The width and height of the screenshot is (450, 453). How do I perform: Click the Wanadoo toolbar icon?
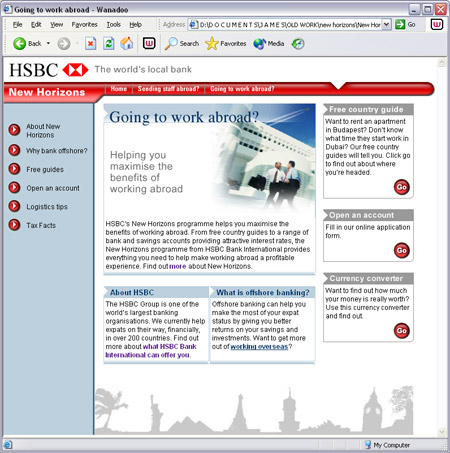tap(149, 43)
